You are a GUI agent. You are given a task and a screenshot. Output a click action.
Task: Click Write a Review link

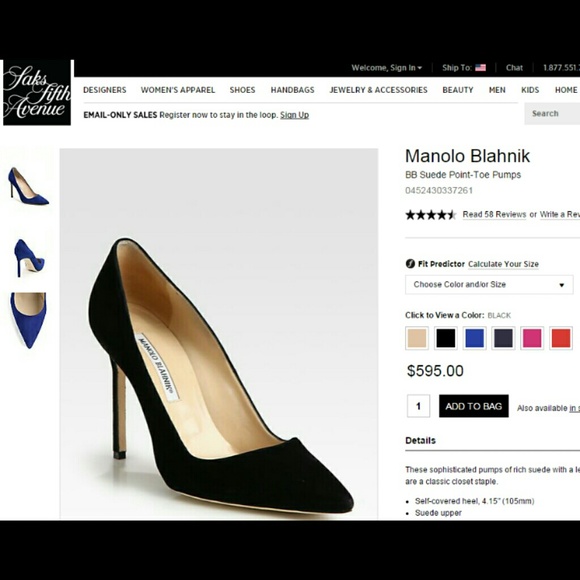click(x=560, y=215)
